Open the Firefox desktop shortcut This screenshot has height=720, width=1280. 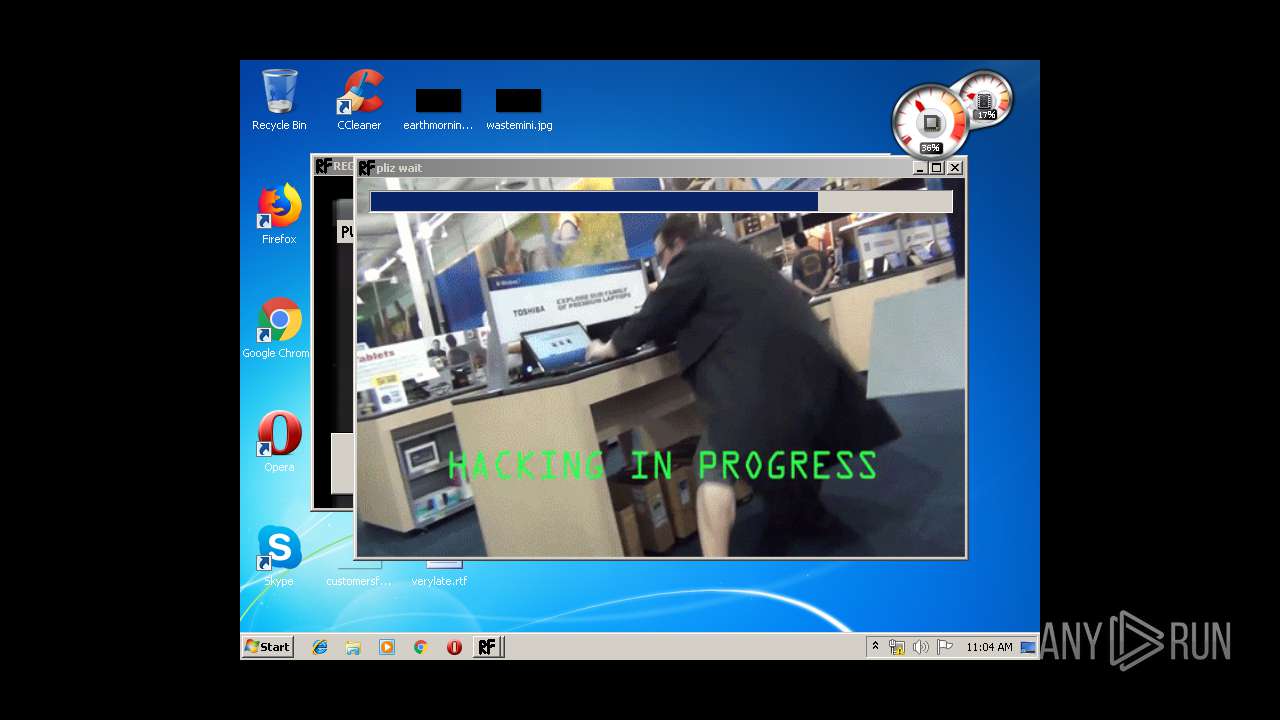279,213
